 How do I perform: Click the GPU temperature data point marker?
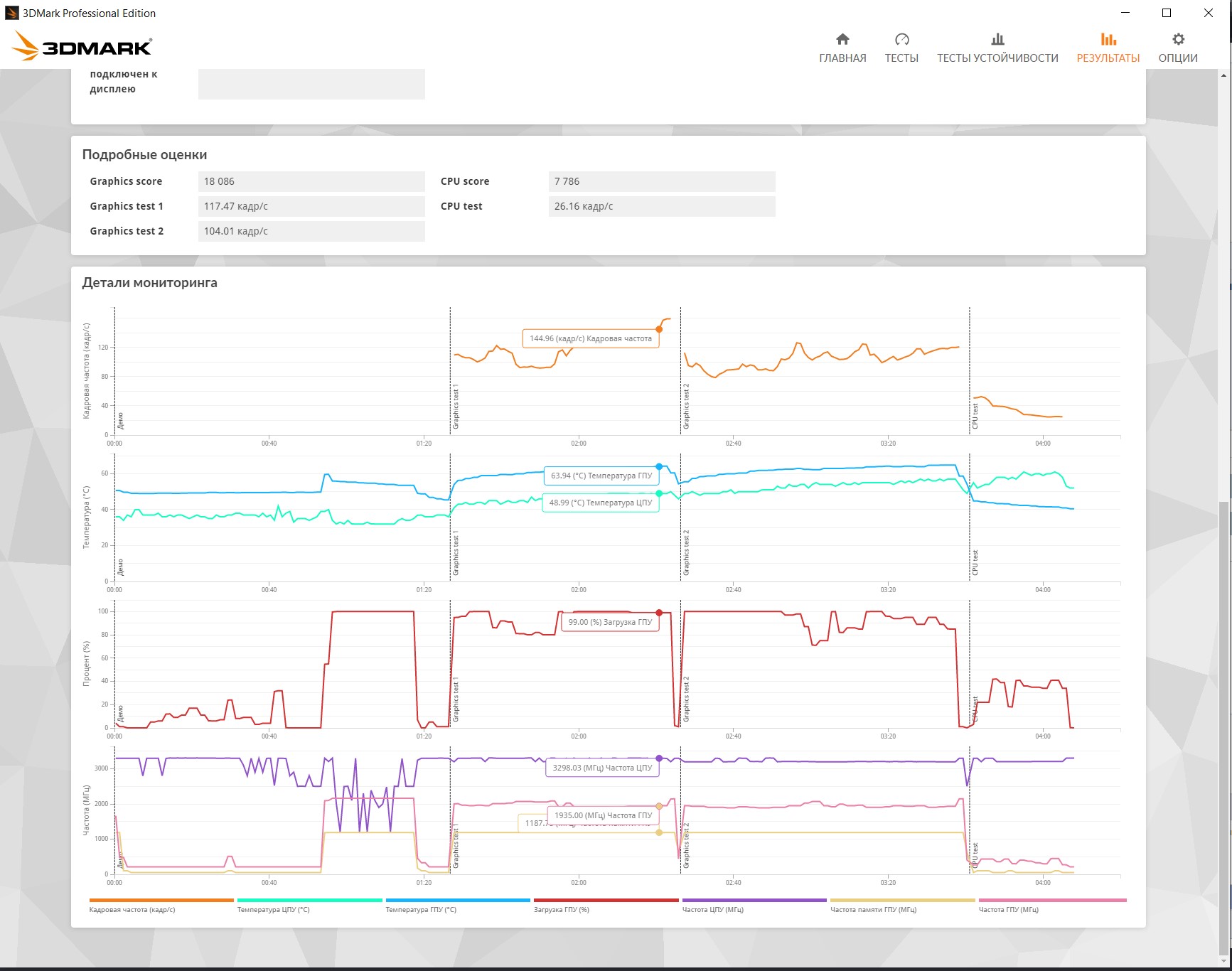coord(659,466)
